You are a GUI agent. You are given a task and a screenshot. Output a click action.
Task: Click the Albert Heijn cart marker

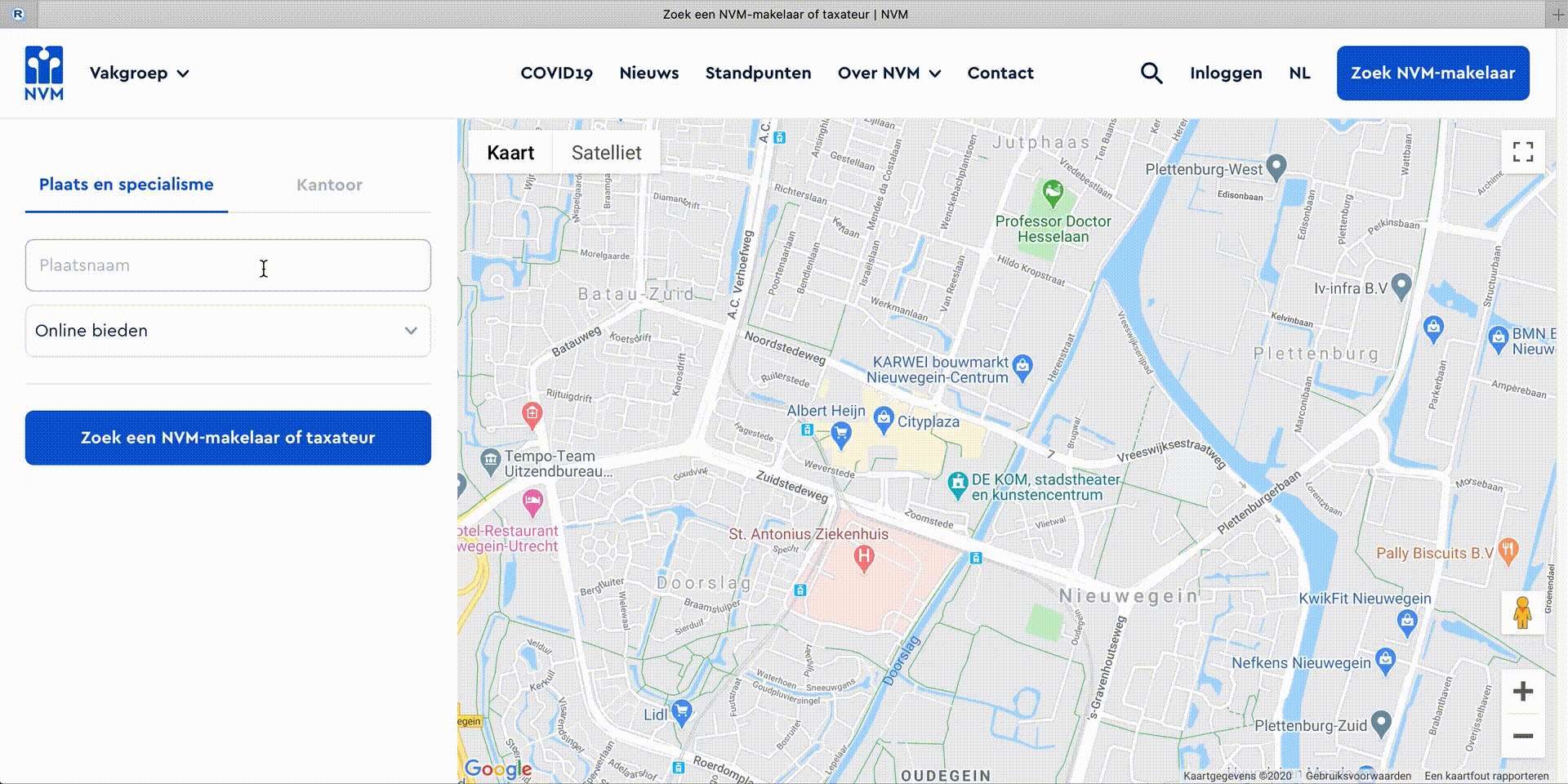pyautogui.click(x=841, y=434)
